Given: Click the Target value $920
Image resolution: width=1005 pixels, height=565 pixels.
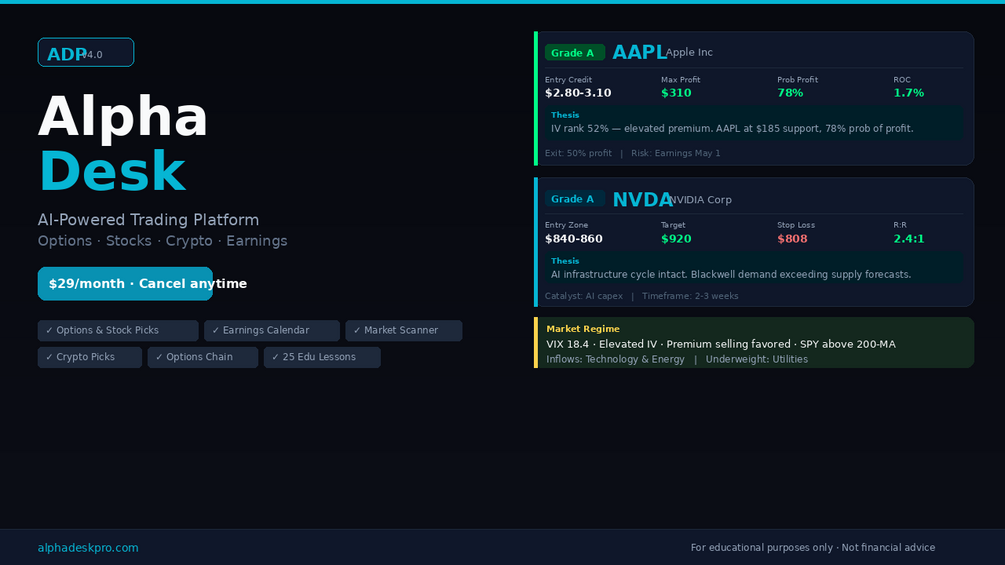Looking at the screenshot, I should tap(676, 239).
